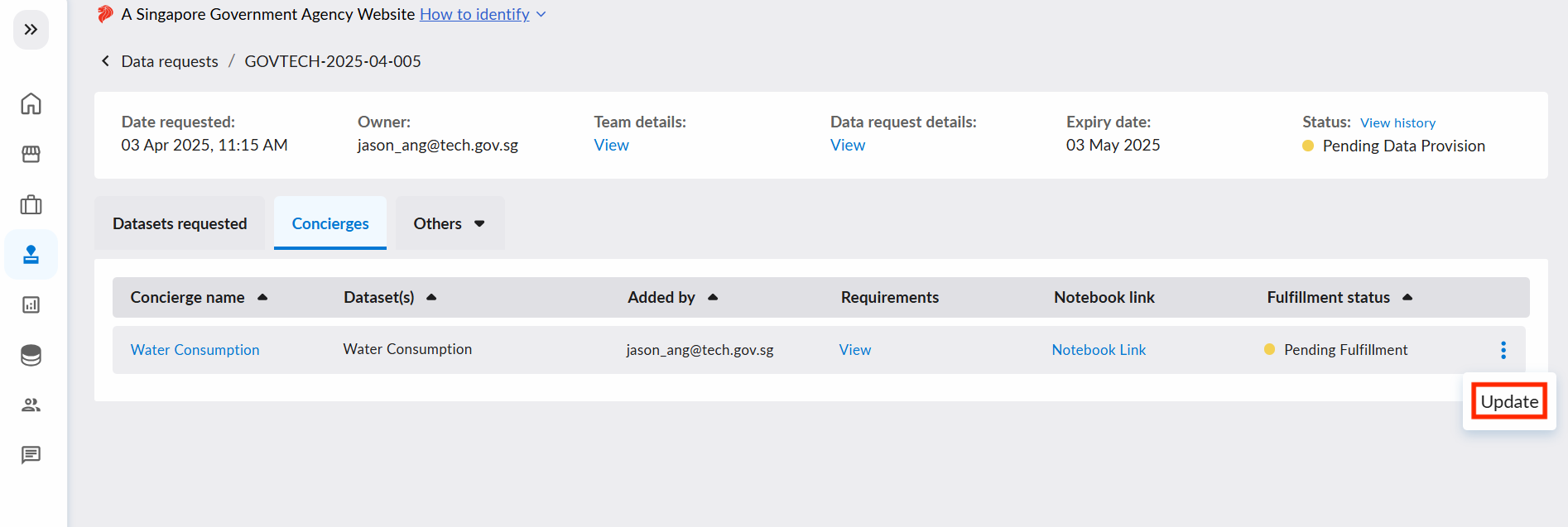Open the database sidebar icon
The image size is (1568, 527).
pyautogui.click(x=31, y=355)
